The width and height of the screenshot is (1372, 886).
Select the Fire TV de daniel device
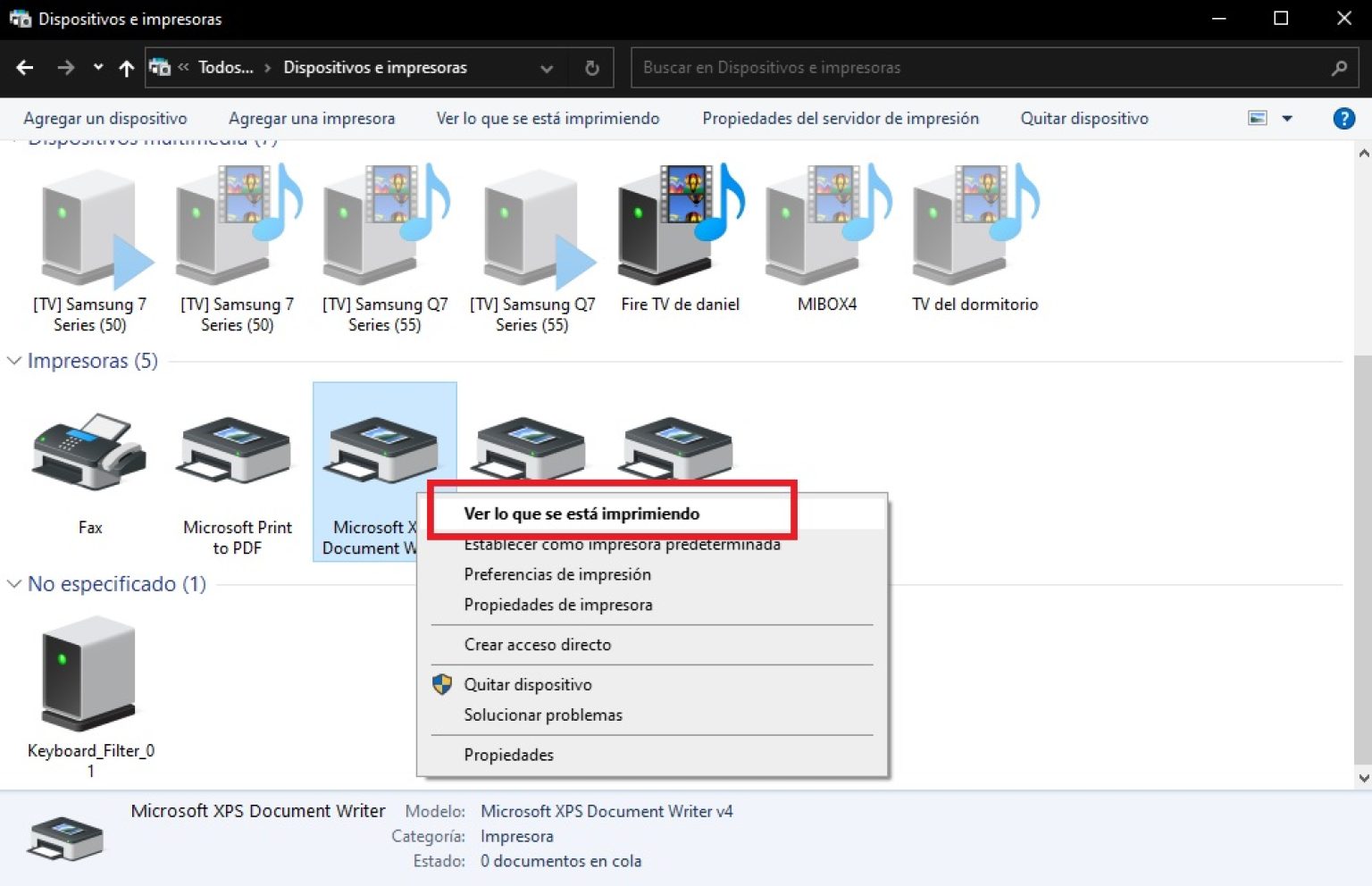680,223
